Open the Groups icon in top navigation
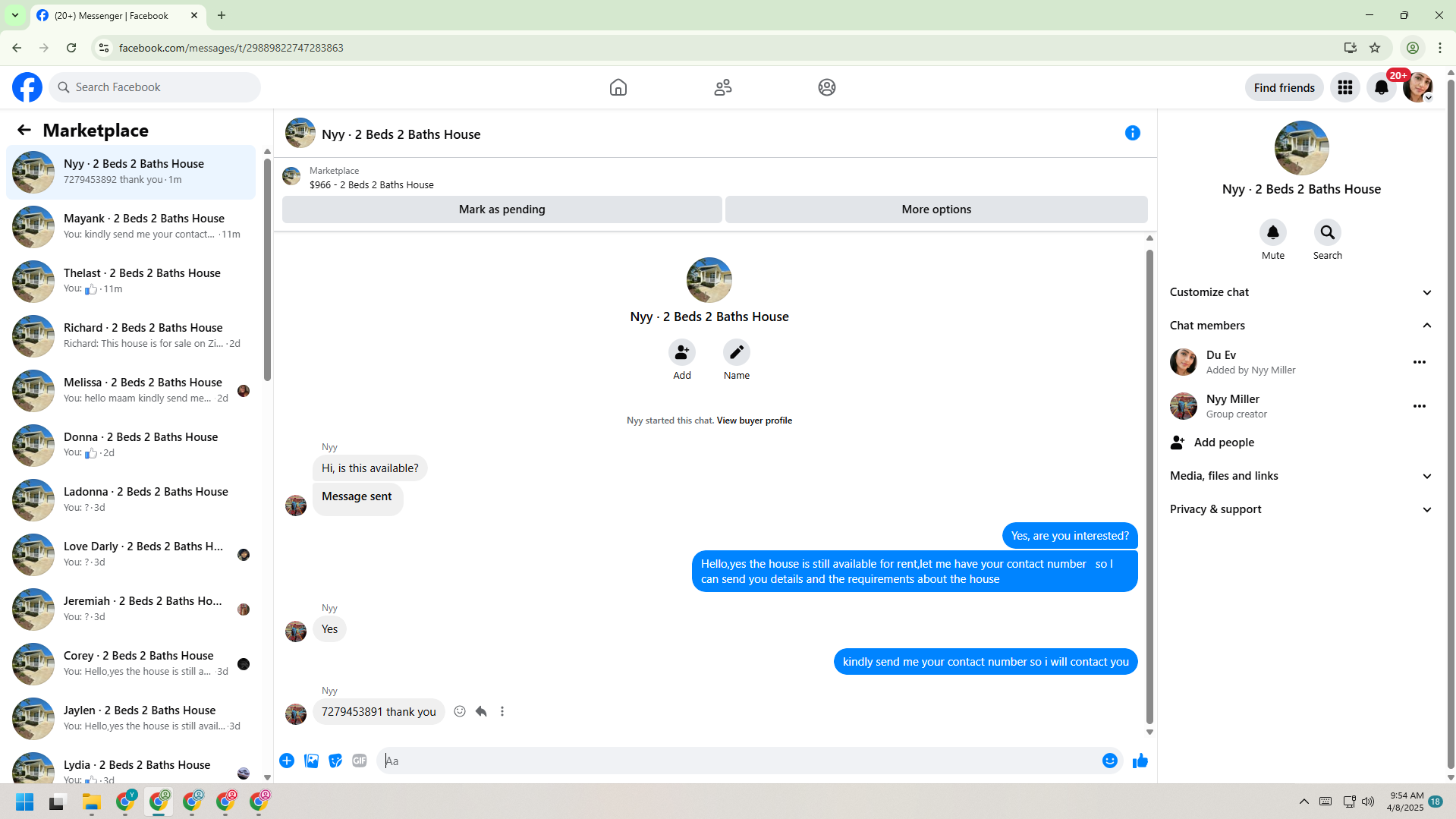 point(827,87)
